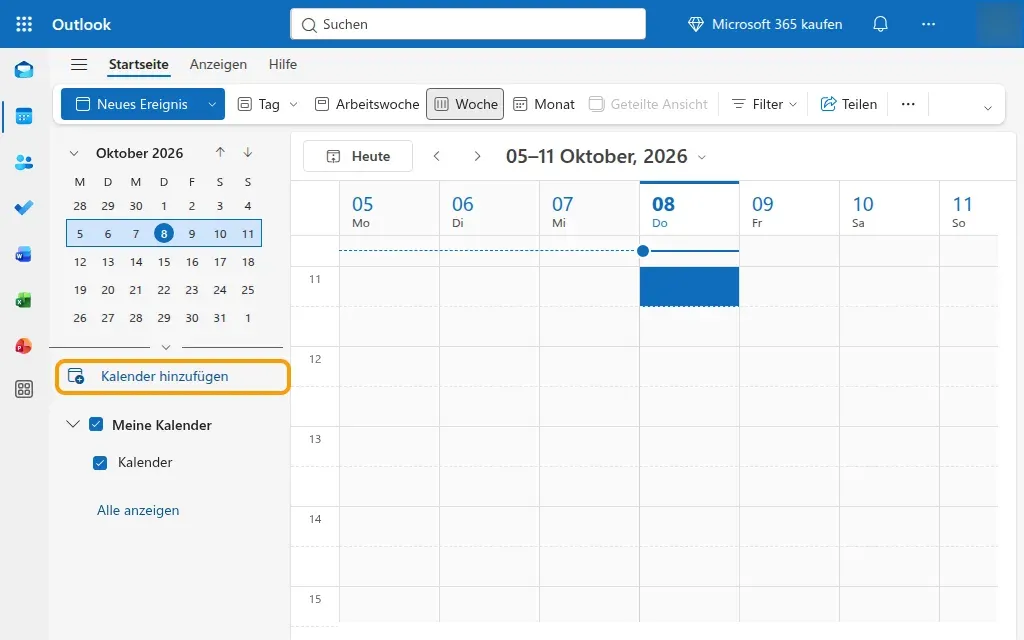Open the Mail app in sidebar
Screen dimensions: 1024x640
pyautogui.click(x=24, y=70)
